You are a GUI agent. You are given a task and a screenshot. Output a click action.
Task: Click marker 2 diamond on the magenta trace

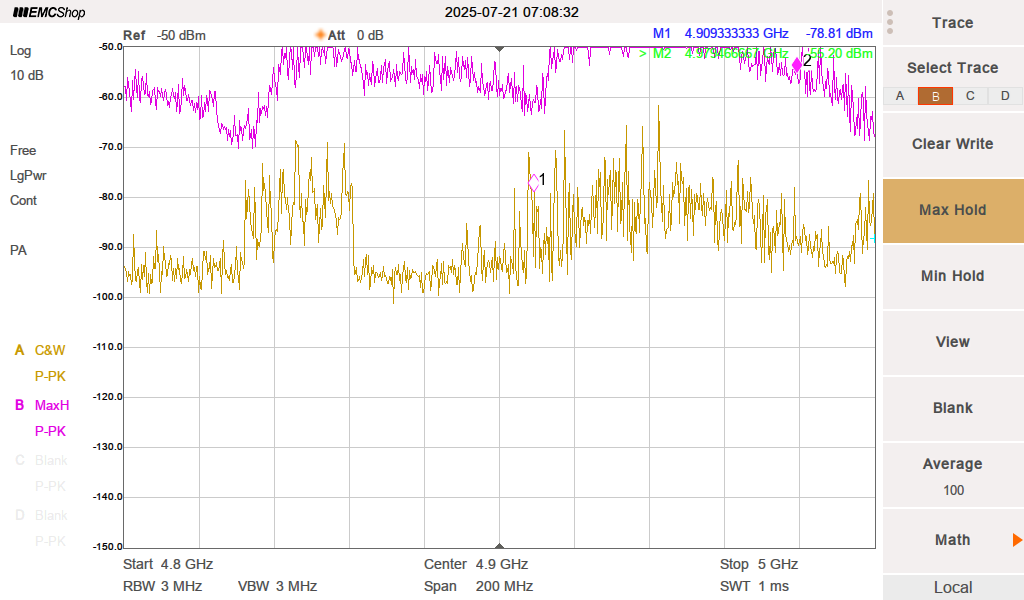click(x=797, y=63)
